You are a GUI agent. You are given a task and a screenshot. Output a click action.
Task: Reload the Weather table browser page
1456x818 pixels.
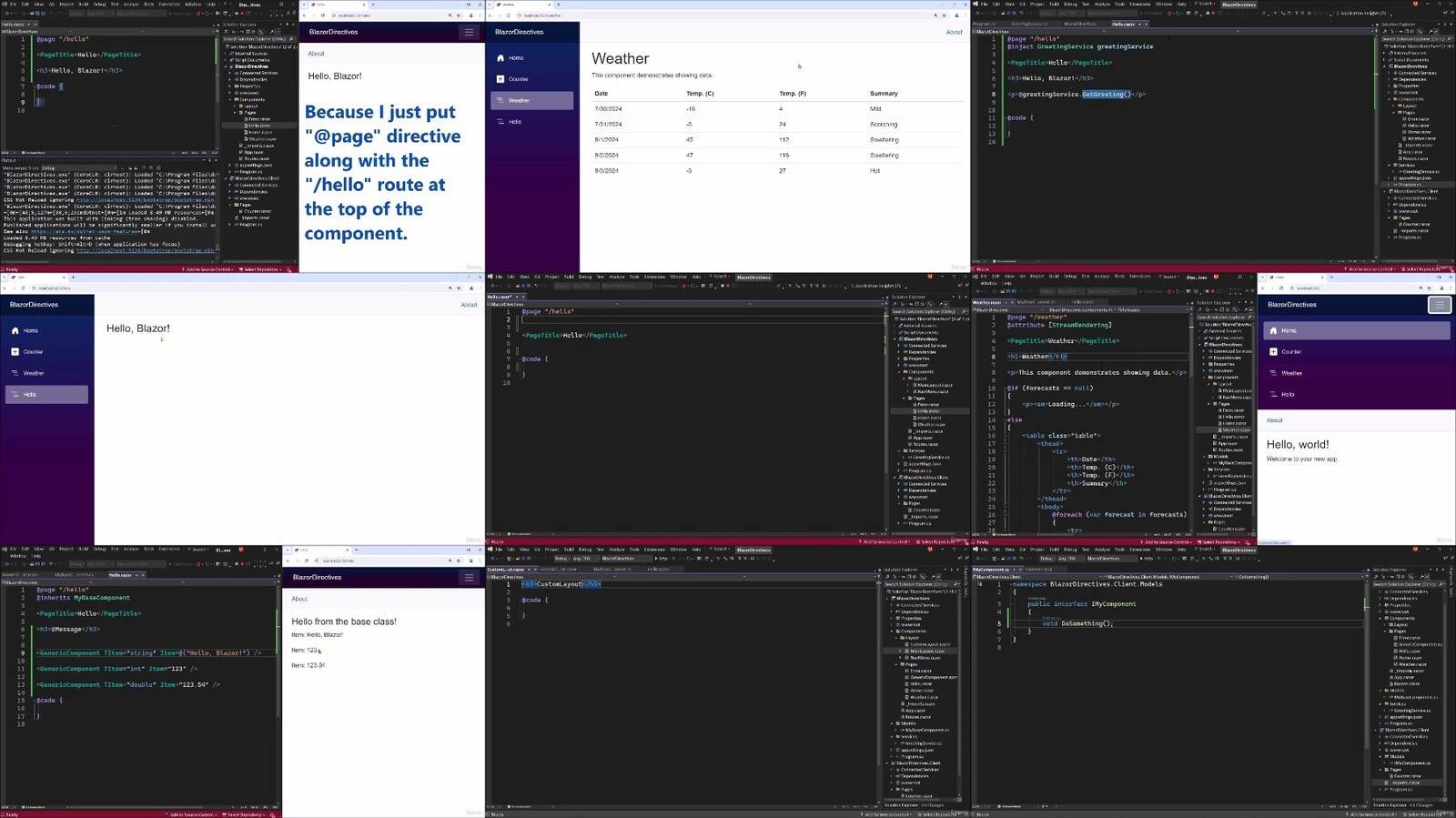pos(508,15)
